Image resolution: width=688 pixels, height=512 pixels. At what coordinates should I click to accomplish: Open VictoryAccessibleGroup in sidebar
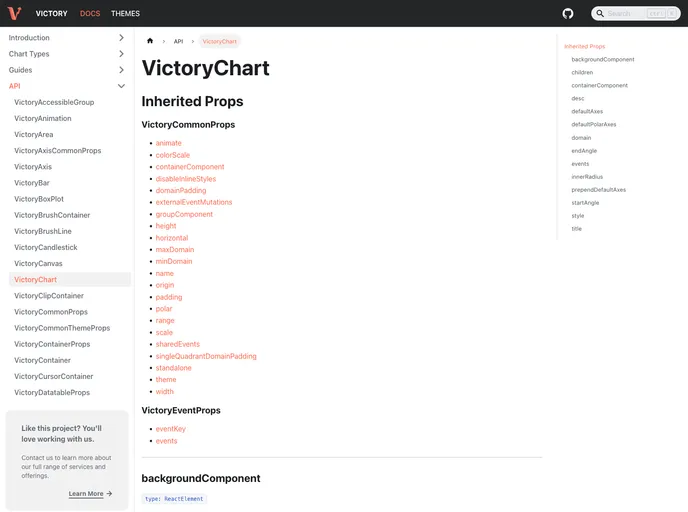[x=54, y=102]
